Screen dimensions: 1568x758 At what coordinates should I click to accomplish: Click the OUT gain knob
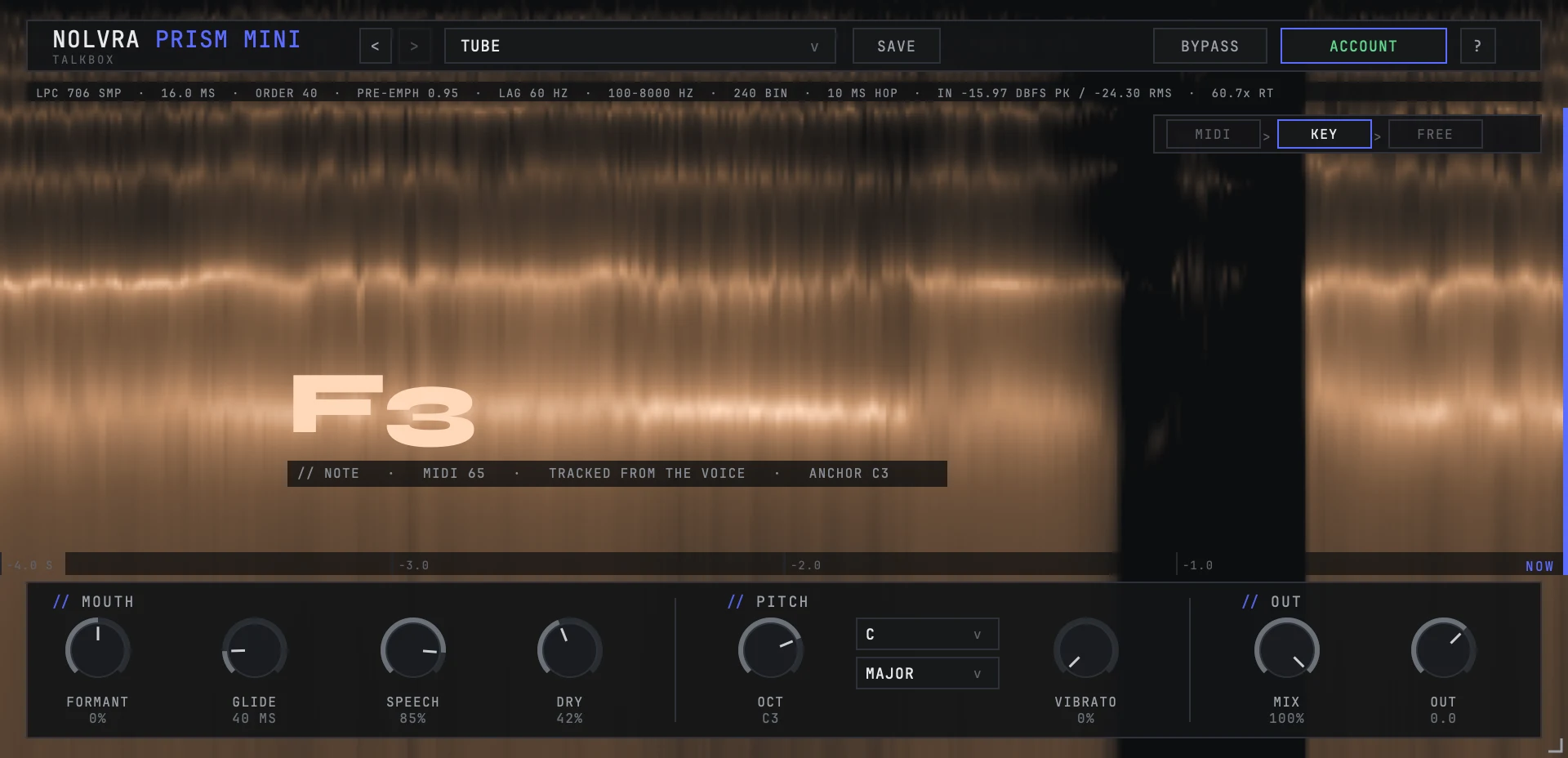[1444, 649]
